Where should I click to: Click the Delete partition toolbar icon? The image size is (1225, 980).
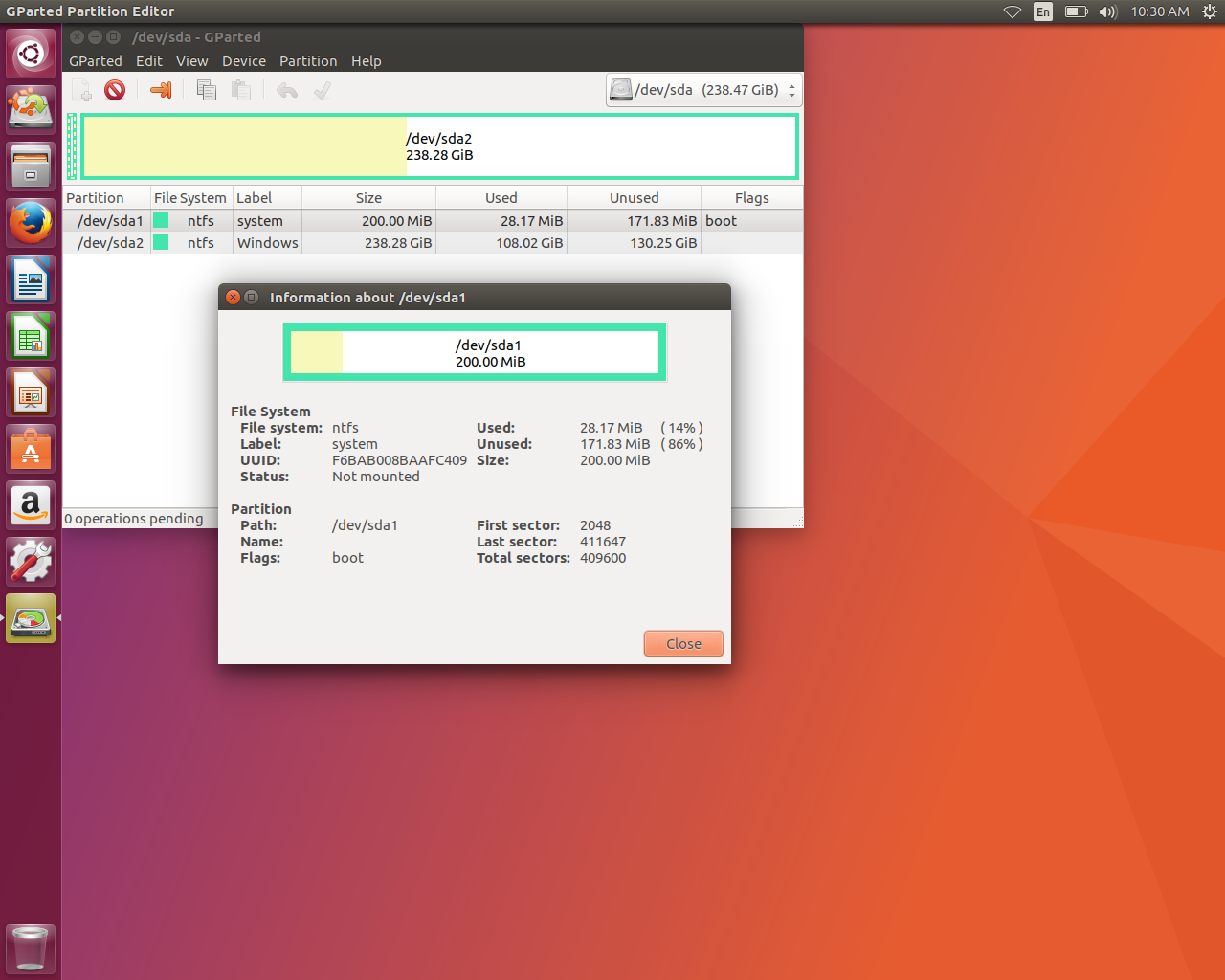[x=115, y=90]
